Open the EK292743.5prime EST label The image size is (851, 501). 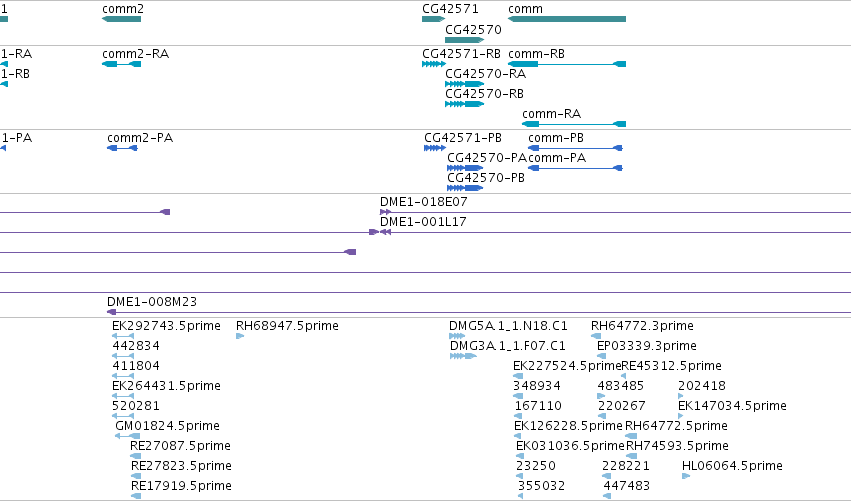tap(166, 326)
